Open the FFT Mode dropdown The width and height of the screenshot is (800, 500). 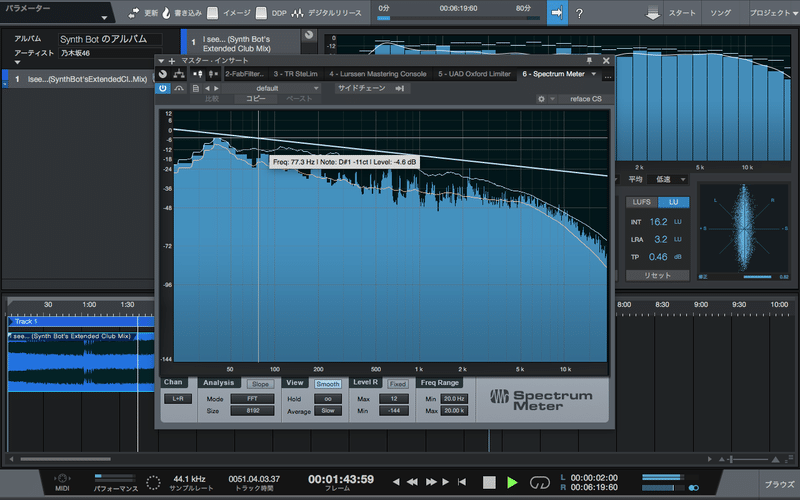252,398
